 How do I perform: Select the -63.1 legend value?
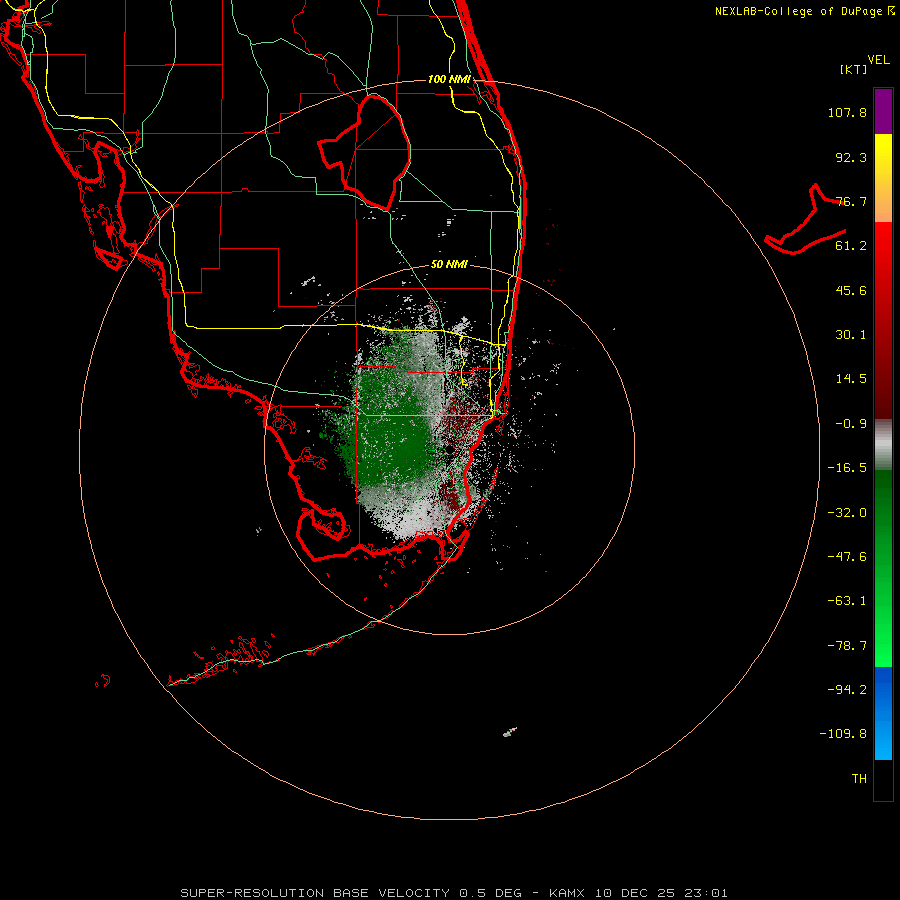point(847,601)
